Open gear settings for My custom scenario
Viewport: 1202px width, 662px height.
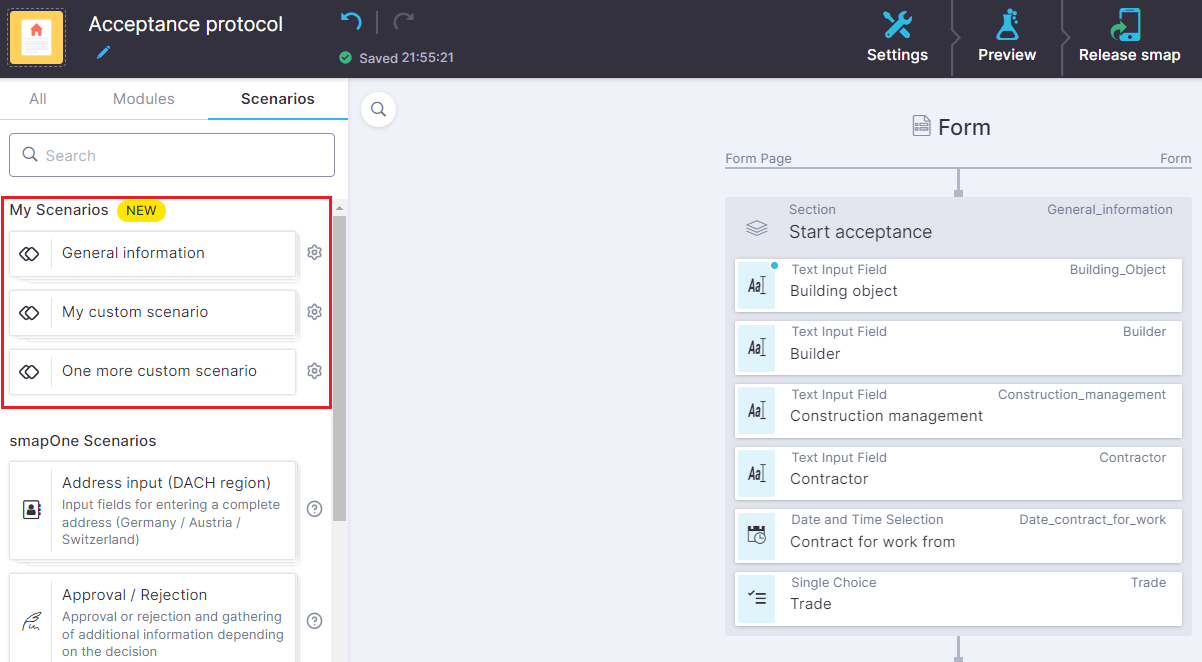314,311
